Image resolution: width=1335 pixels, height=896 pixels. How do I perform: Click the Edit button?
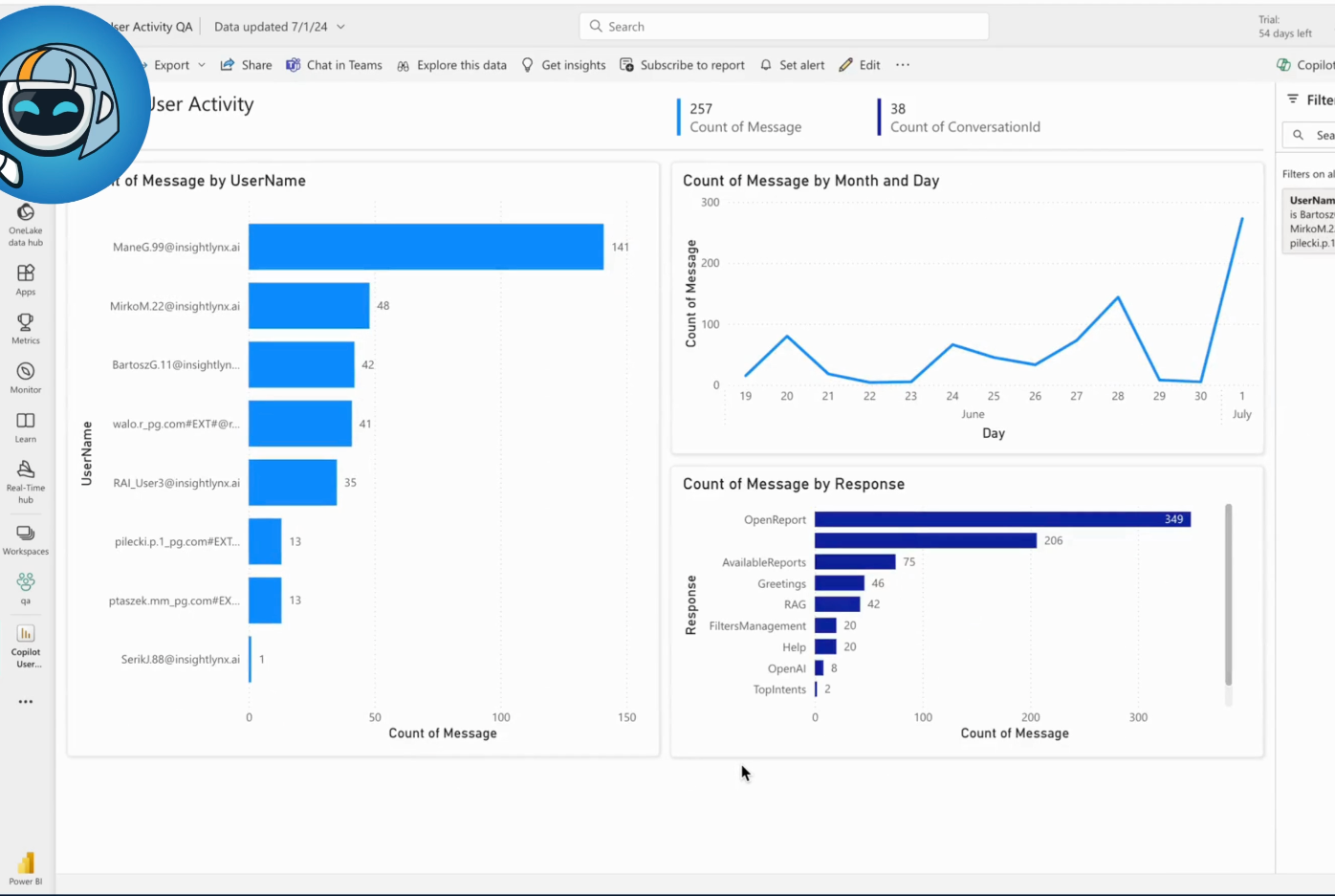tap(860, 65)
